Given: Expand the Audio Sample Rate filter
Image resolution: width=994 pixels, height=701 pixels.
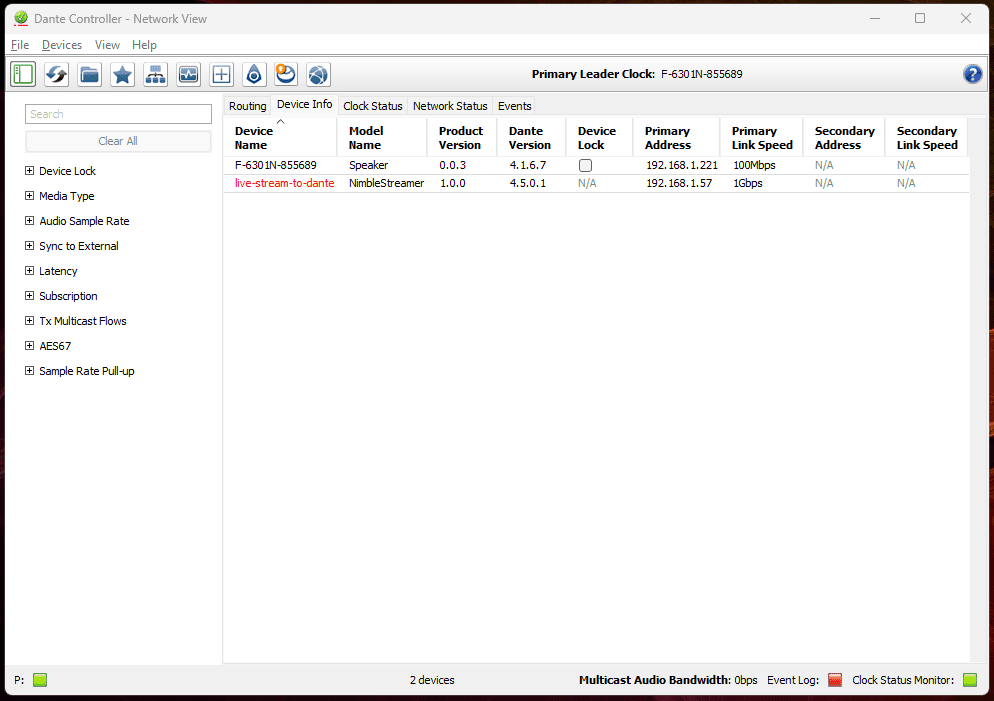Looking at the screenshot, I should pos(29,221).
